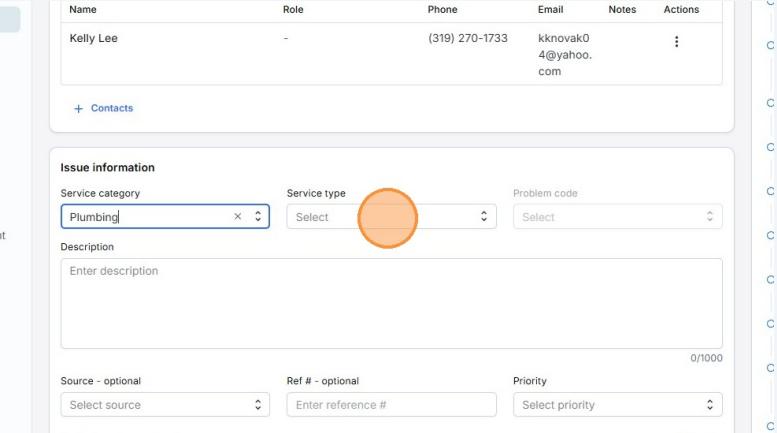Select the Kelly Lee contact name
The width and height of the screenshot is (777, 433).
point(94,39)
